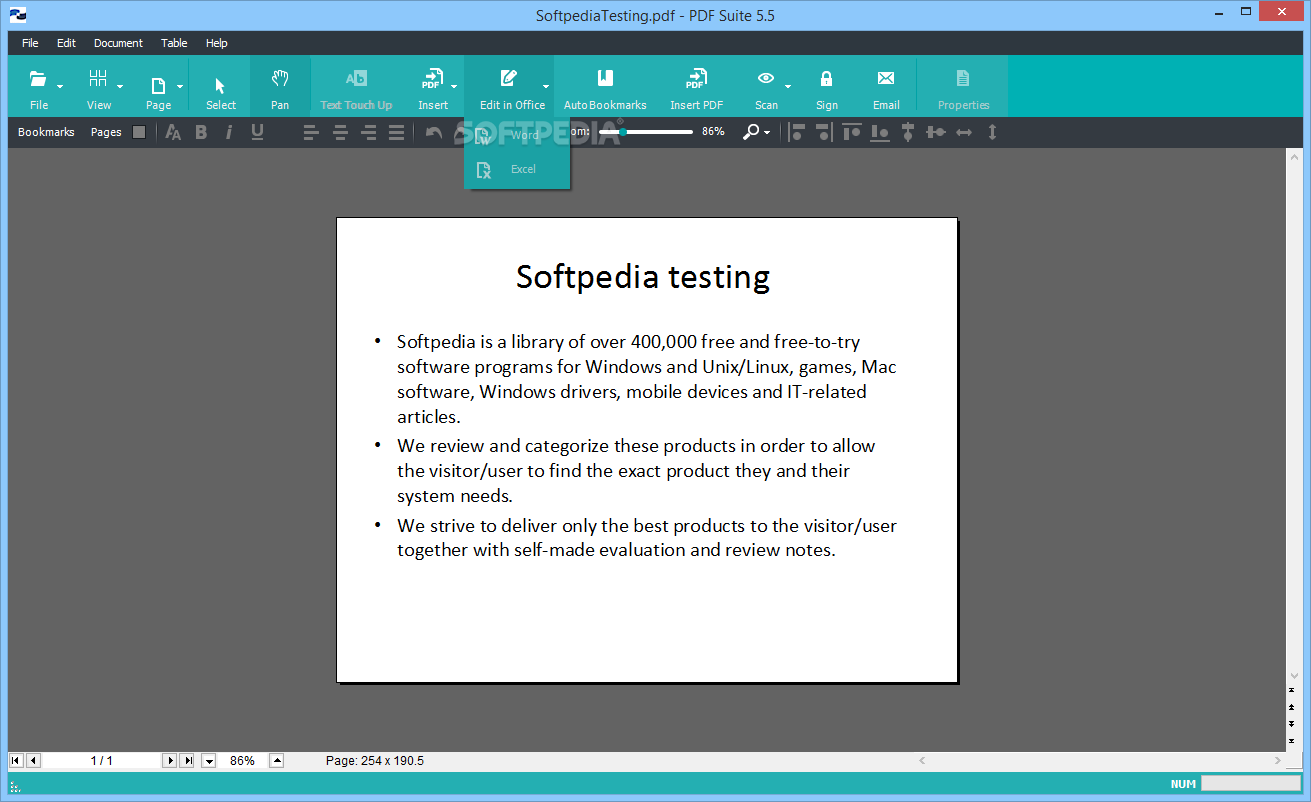Choose Excel from Edit in Office menu

[517, 169]
